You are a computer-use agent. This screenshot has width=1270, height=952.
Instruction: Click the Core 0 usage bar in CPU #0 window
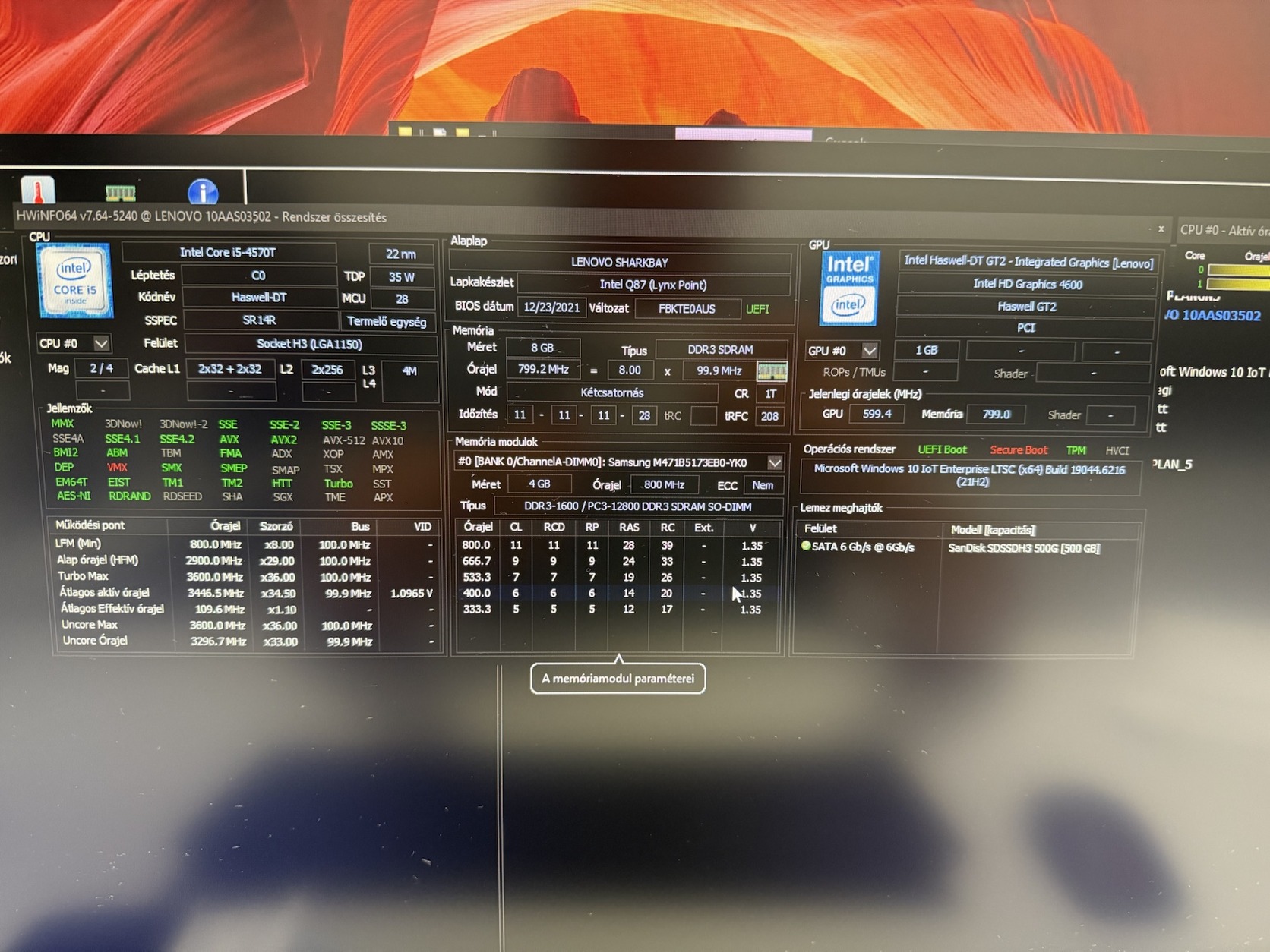pos(1238,270)
